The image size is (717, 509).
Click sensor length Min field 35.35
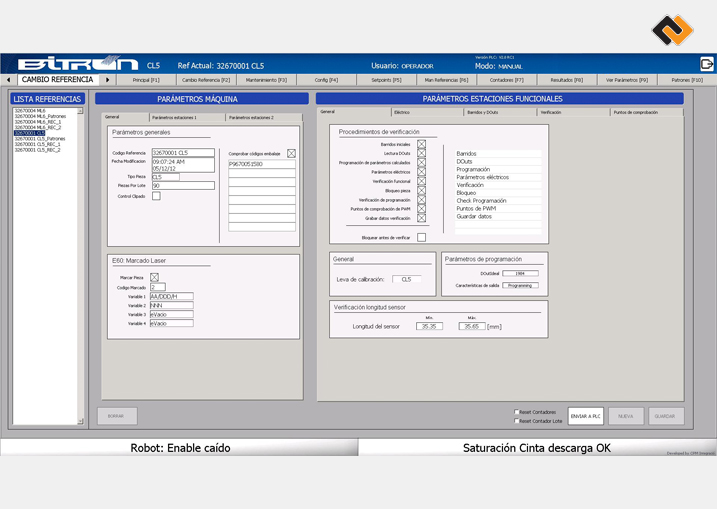tap(429, 327)
